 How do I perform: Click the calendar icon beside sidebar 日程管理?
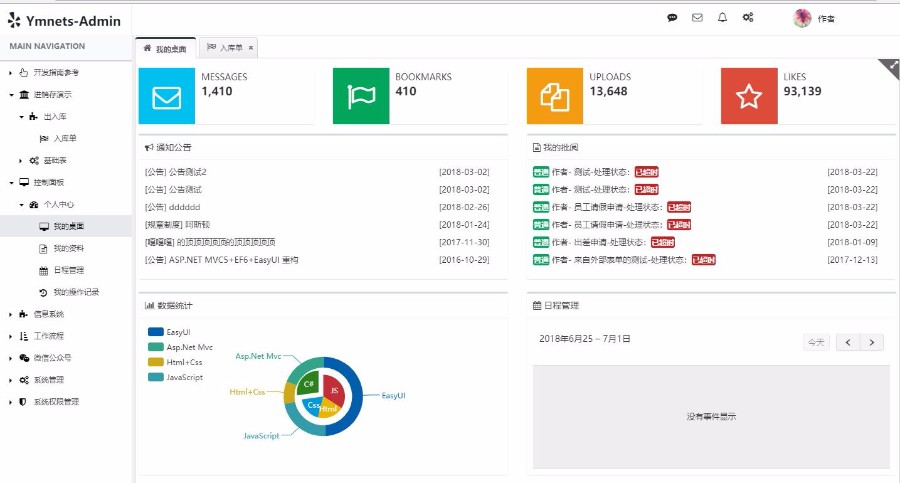pyautogui.click(x=44, y=271)
